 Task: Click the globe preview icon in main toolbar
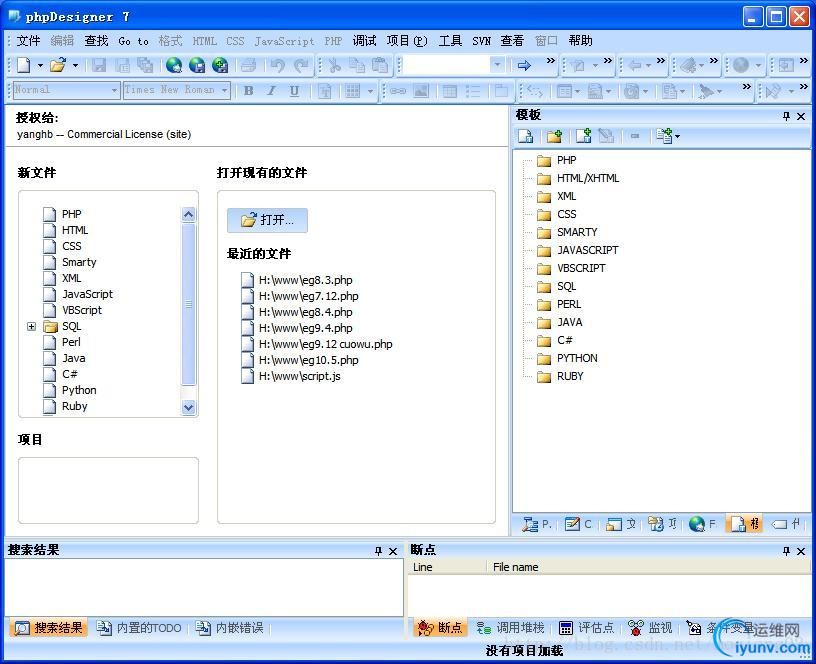pyautogui.click(x=174, y=65)
